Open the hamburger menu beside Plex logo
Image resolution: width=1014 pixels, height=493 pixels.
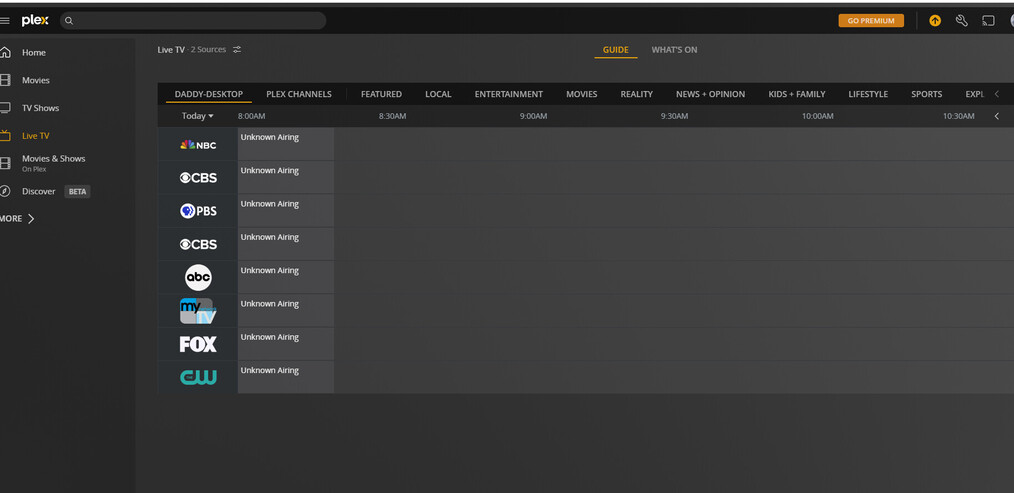click(x=5, y=21)
